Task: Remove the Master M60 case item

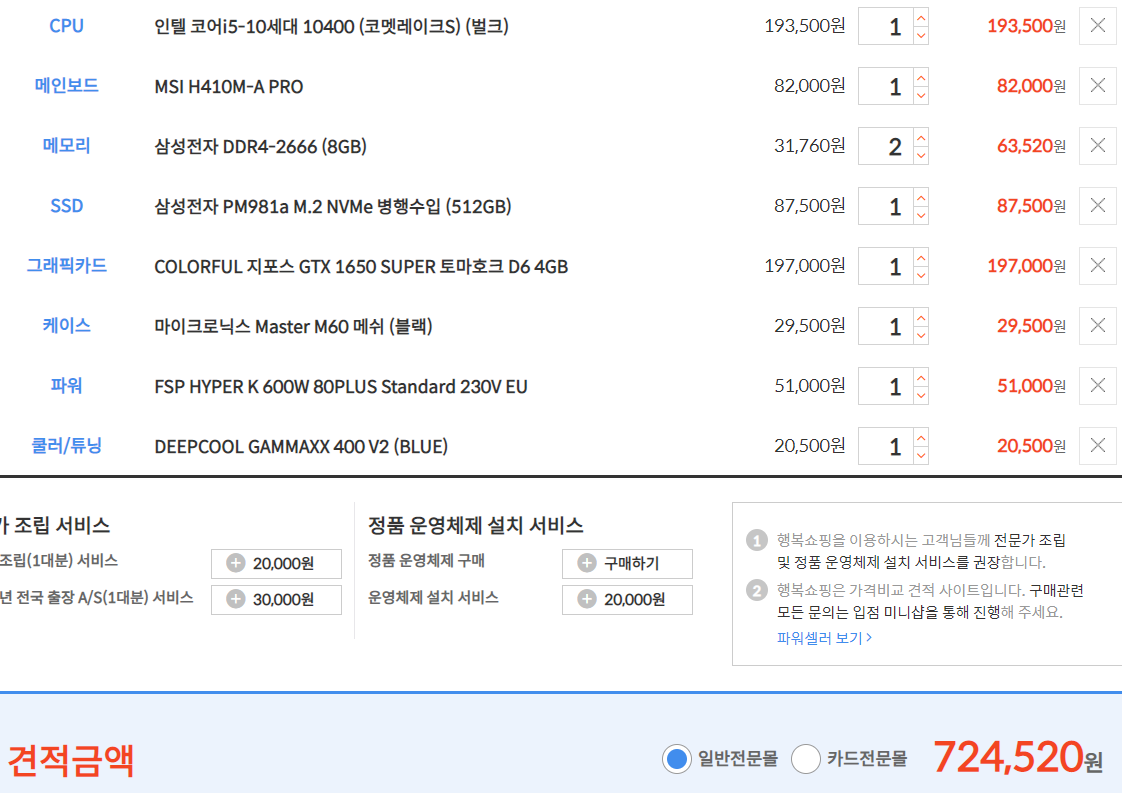Action: pos(1098,326)
